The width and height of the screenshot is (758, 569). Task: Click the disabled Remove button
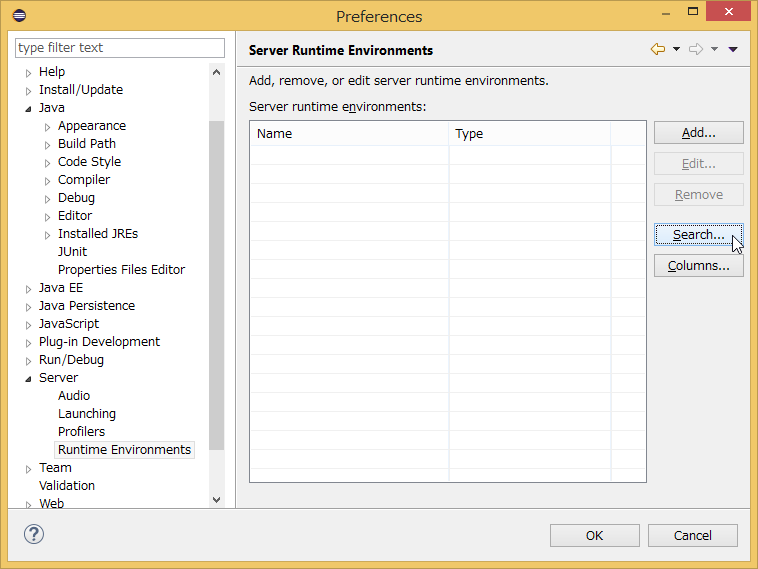pyautogui.click(x=699, y=195)
